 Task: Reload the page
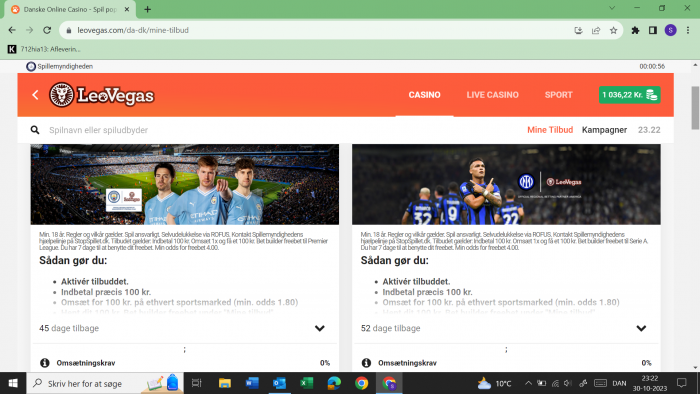(x=47, y=30)
